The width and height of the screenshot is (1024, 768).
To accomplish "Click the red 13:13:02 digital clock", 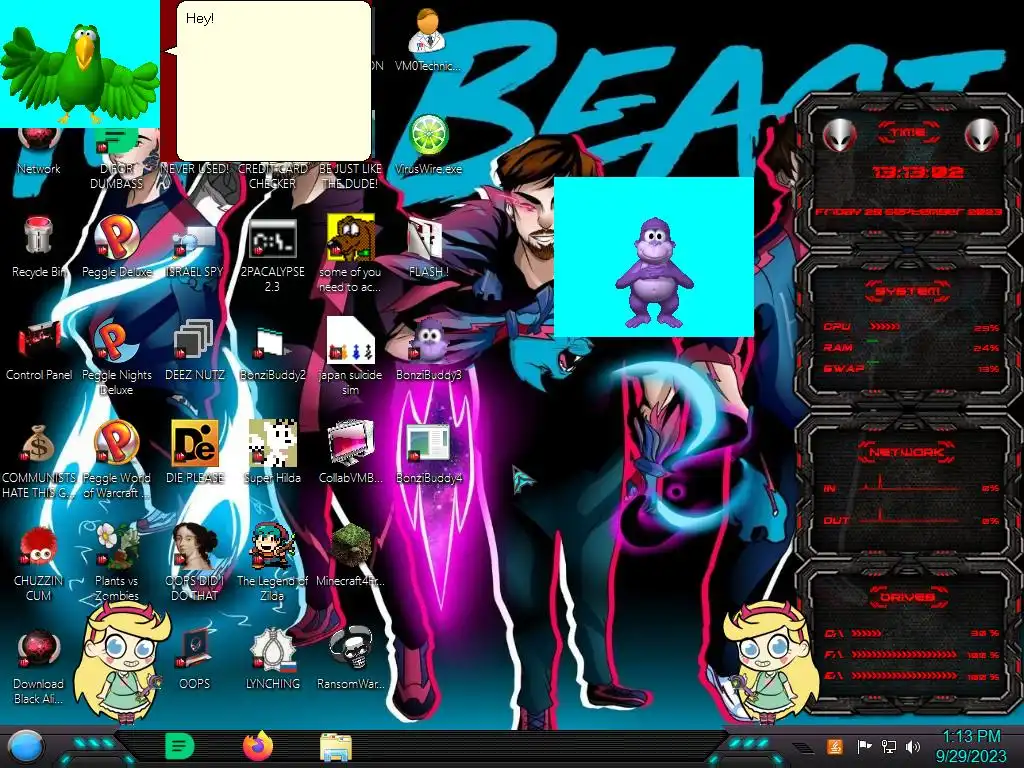I will pos(918,172).
